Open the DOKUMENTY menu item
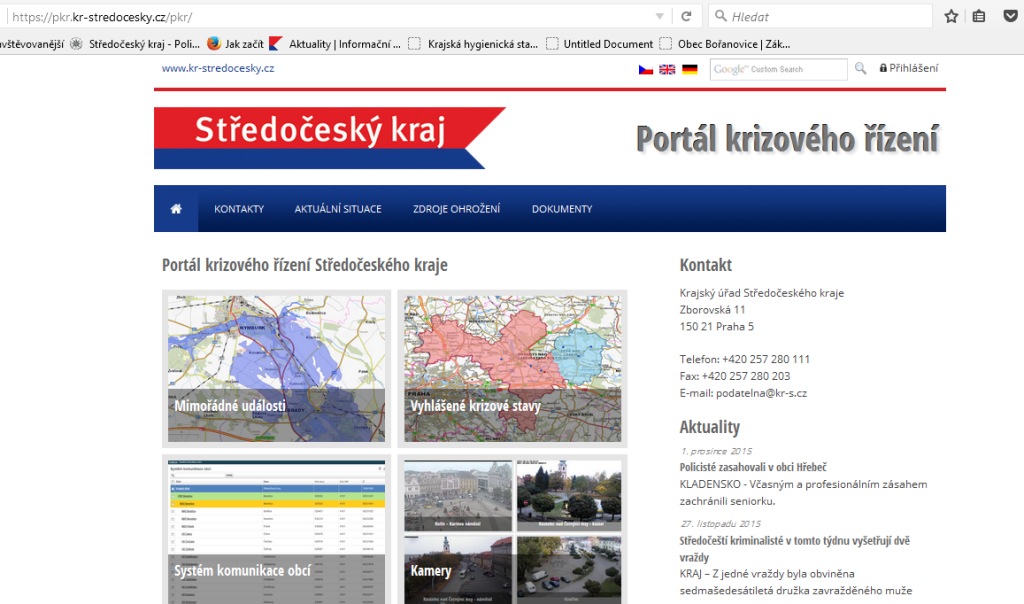Viewport: 1024px width, 604px height. (x=562, y=209)
